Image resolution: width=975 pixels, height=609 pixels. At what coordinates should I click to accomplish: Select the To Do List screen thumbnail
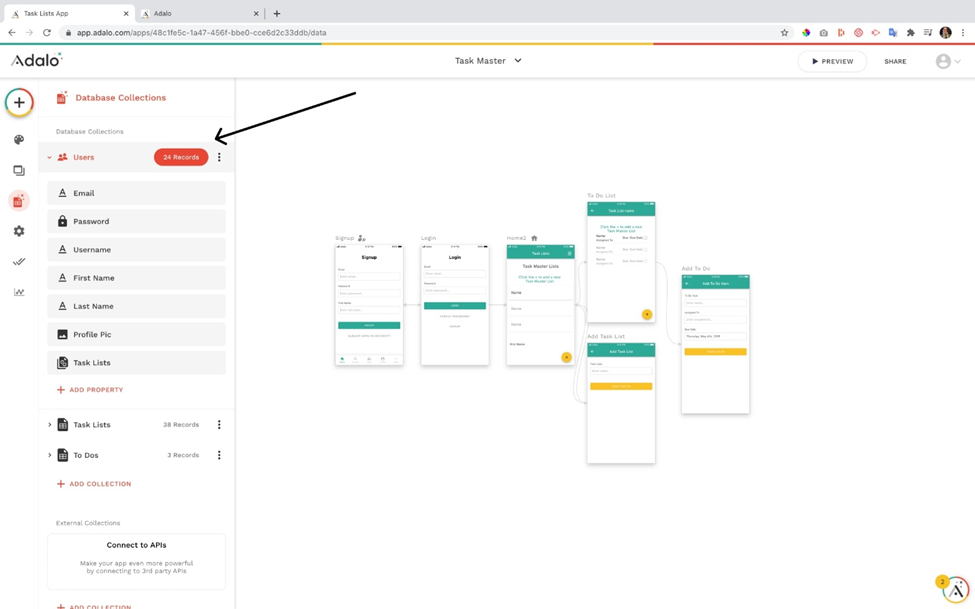coord(621,262)
